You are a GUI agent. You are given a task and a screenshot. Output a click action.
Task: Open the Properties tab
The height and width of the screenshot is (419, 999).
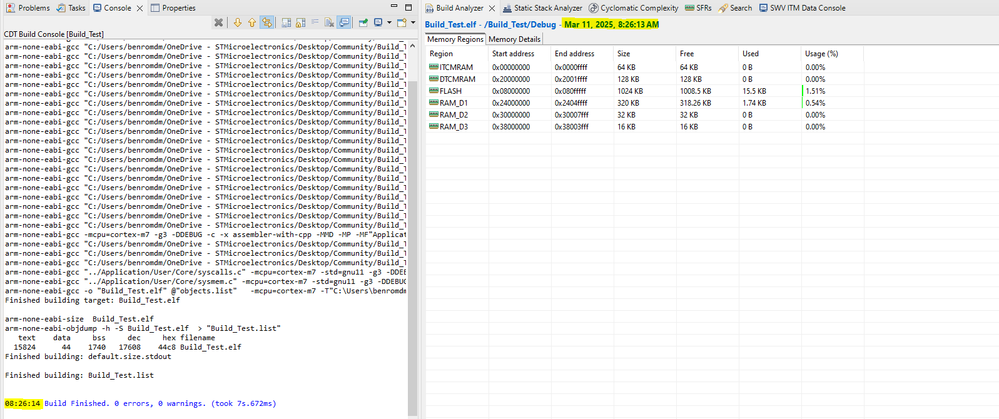pos(173,8)
